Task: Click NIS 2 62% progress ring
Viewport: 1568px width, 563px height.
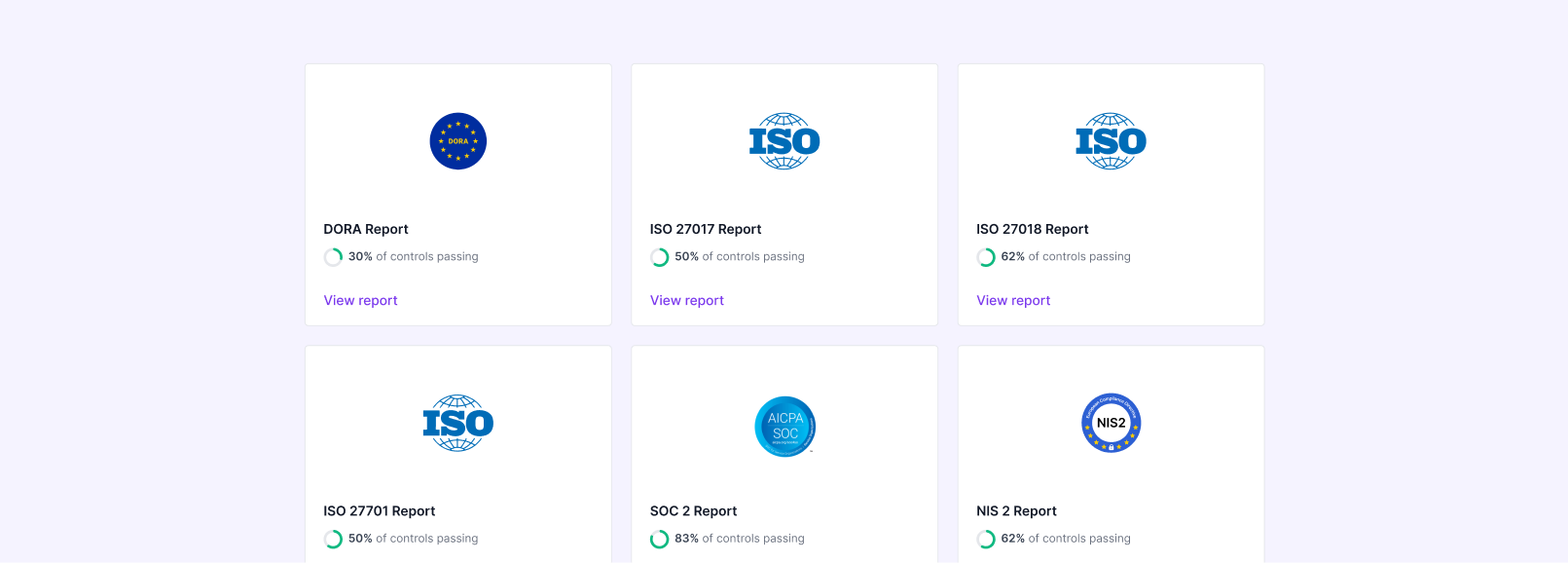Action: tap(986, 539)
